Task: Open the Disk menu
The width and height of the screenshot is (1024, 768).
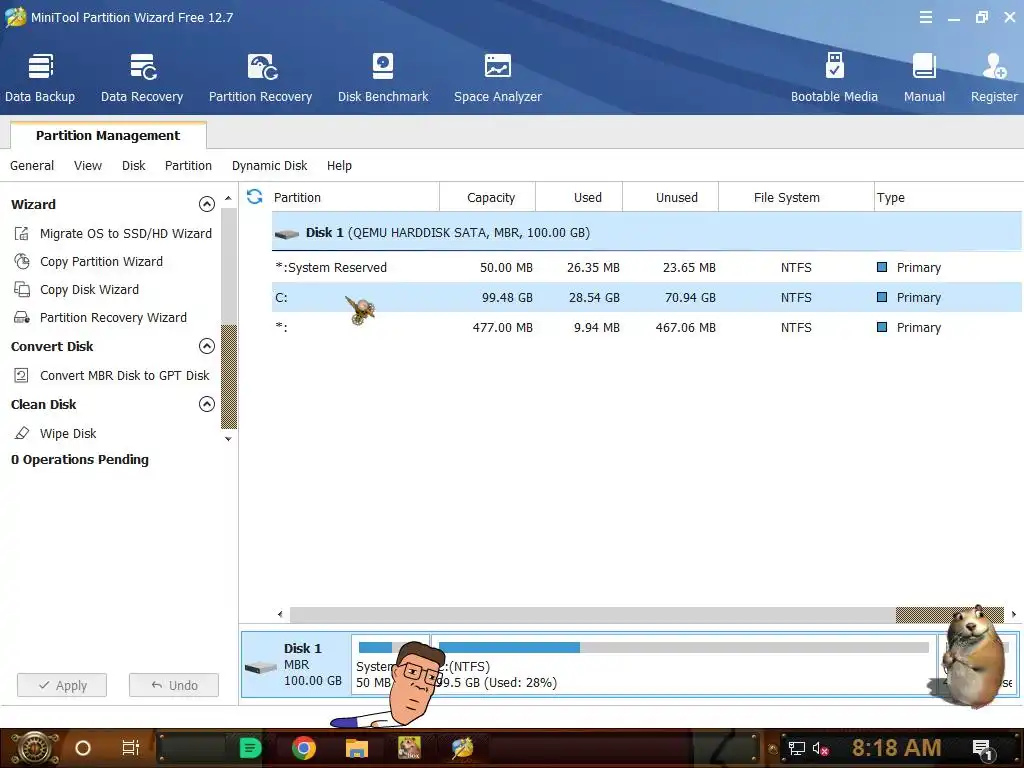Action: pos(134,165)
